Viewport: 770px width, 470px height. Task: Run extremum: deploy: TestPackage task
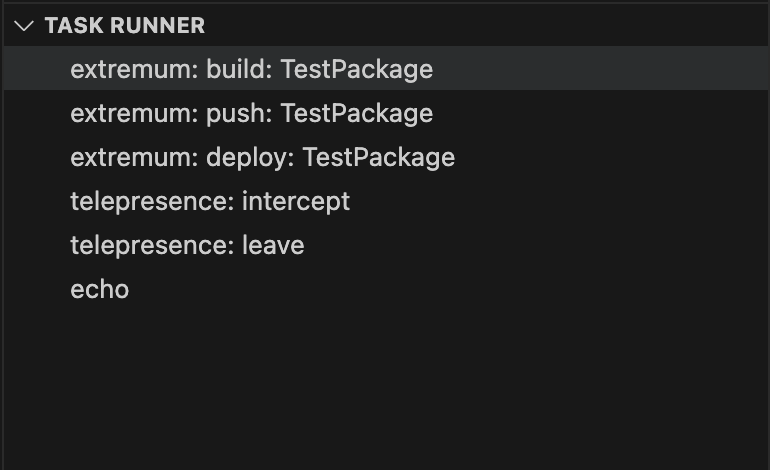[262, 158]
